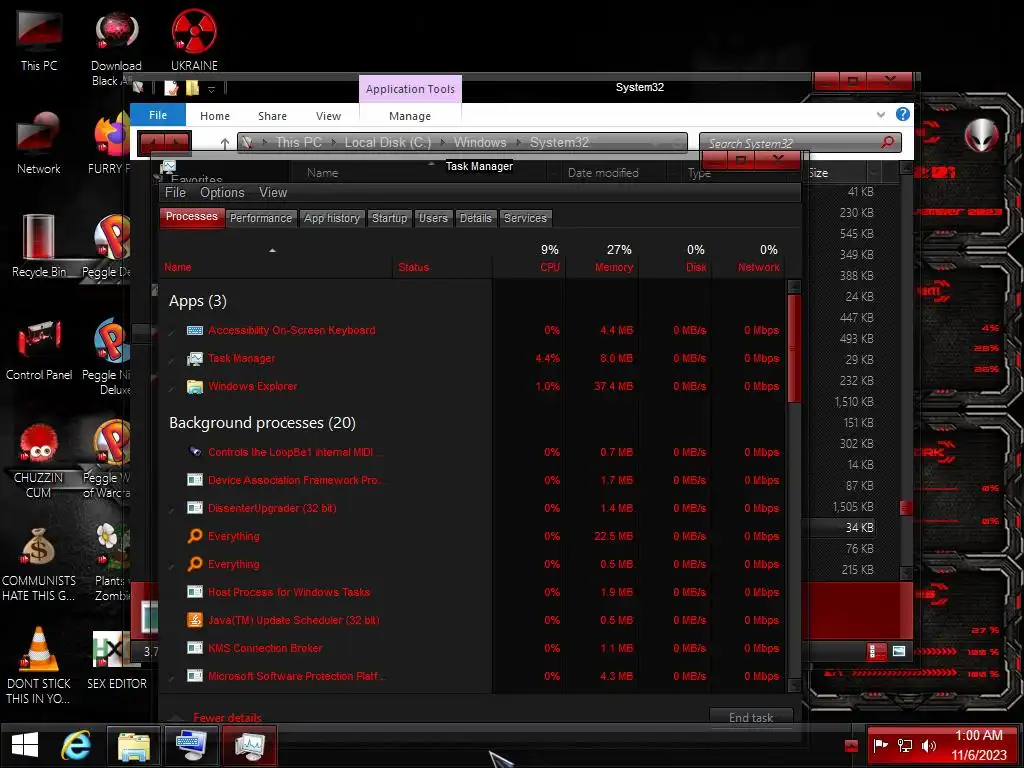
Task: Expand the Windows Explorer process row
Action: [172, 388]
